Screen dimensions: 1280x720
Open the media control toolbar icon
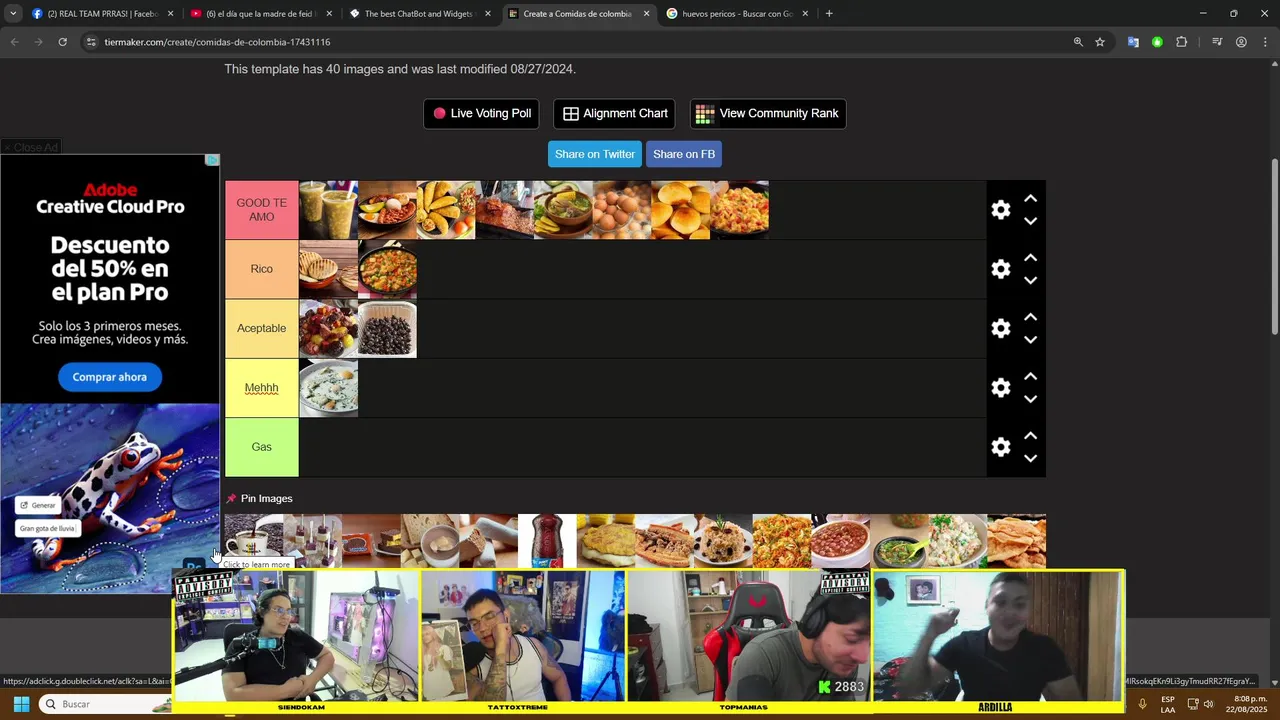1217,42
